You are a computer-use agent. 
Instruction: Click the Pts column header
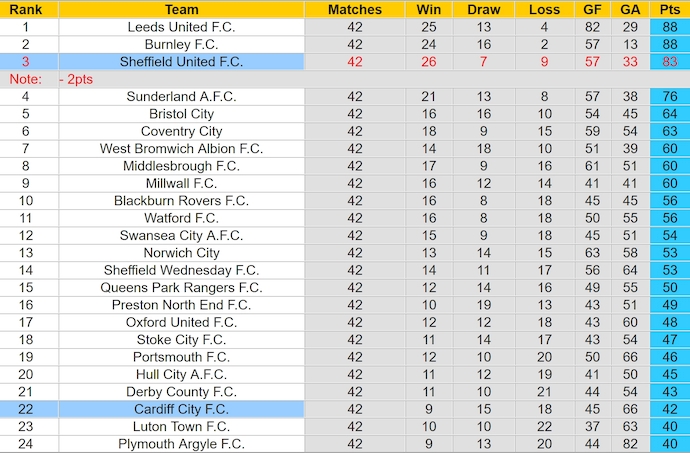coord(669,9)
